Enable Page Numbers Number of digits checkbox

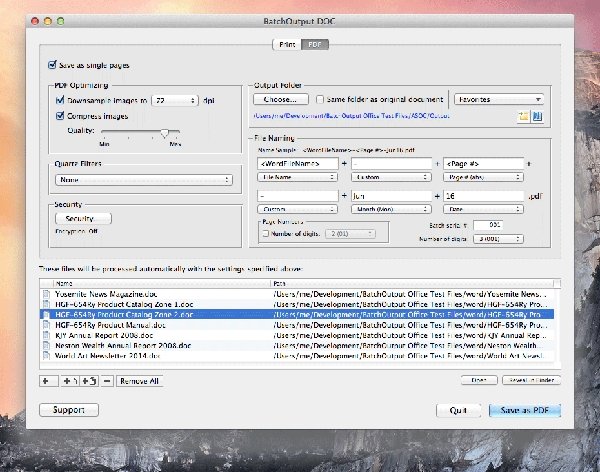(x=266, y=233)
